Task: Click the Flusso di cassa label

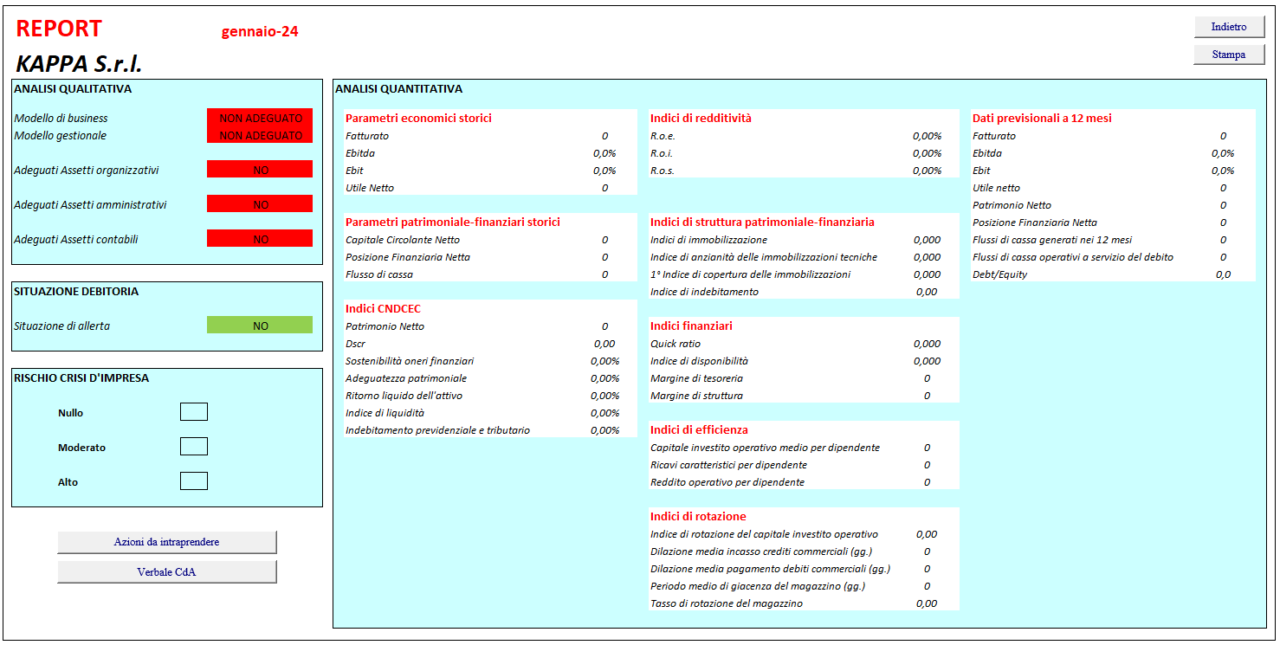Action: click(x=379, y=274)
